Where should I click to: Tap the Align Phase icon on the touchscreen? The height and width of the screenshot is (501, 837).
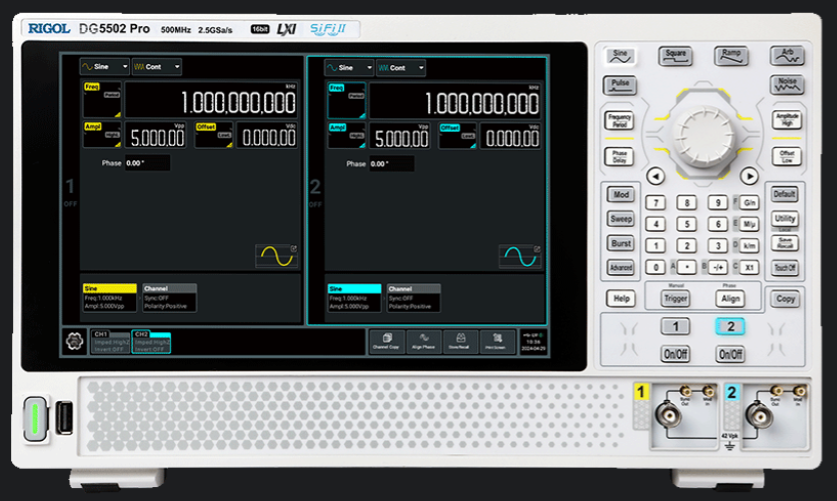(x=423, y=341)
